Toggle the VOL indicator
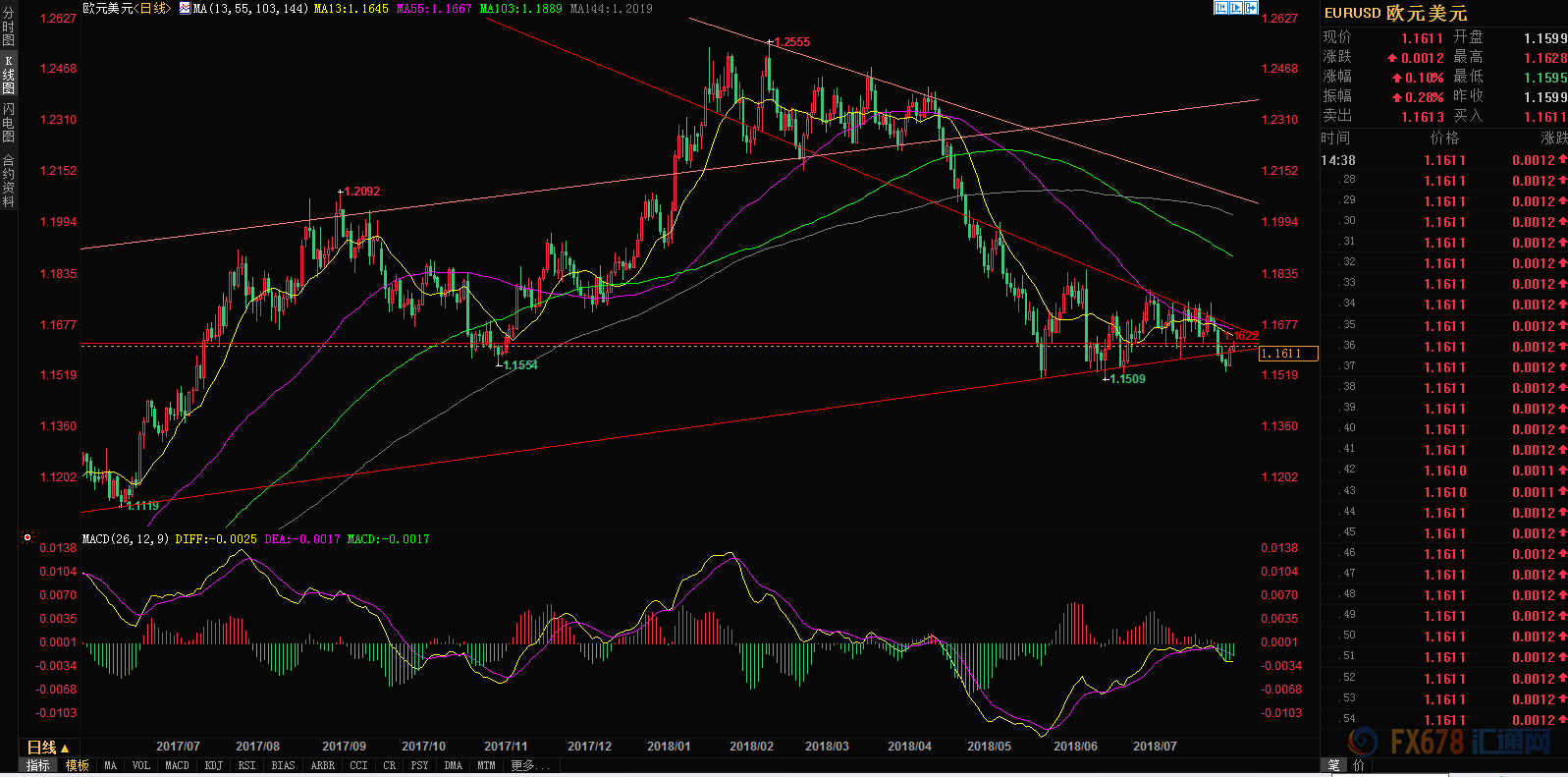 tap(141, 765)
